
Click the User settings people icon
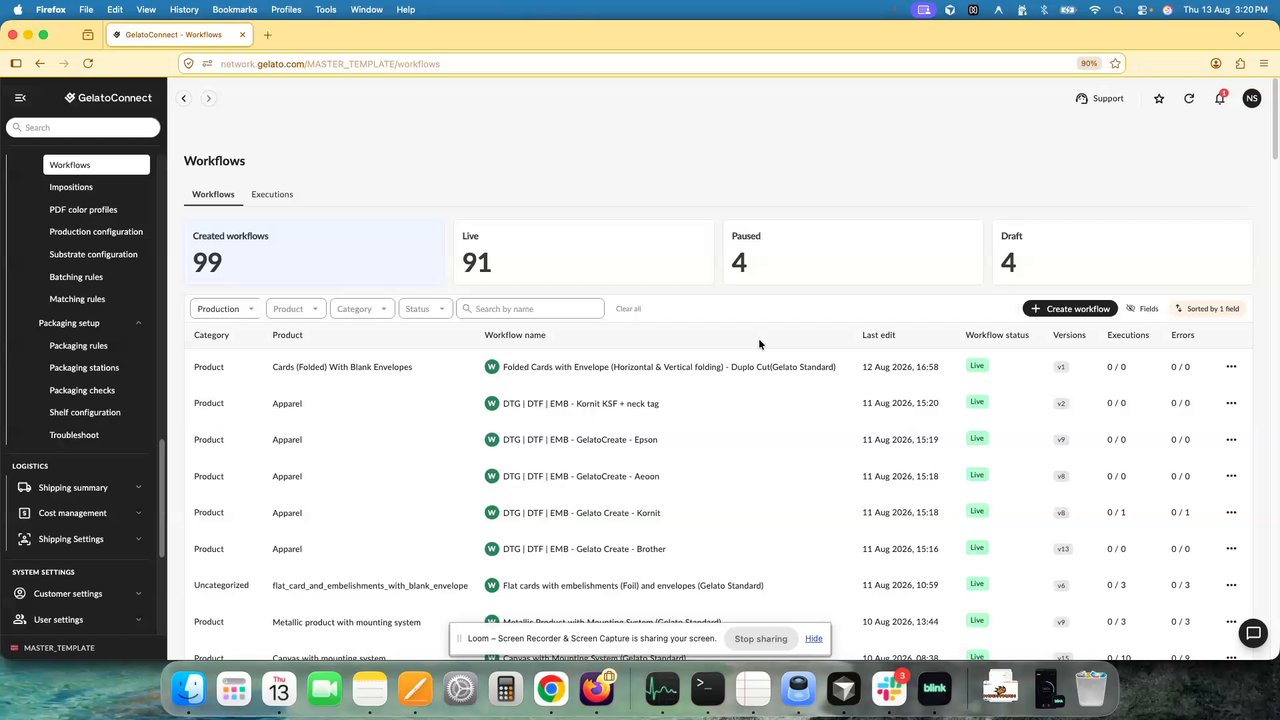point(20,620)
